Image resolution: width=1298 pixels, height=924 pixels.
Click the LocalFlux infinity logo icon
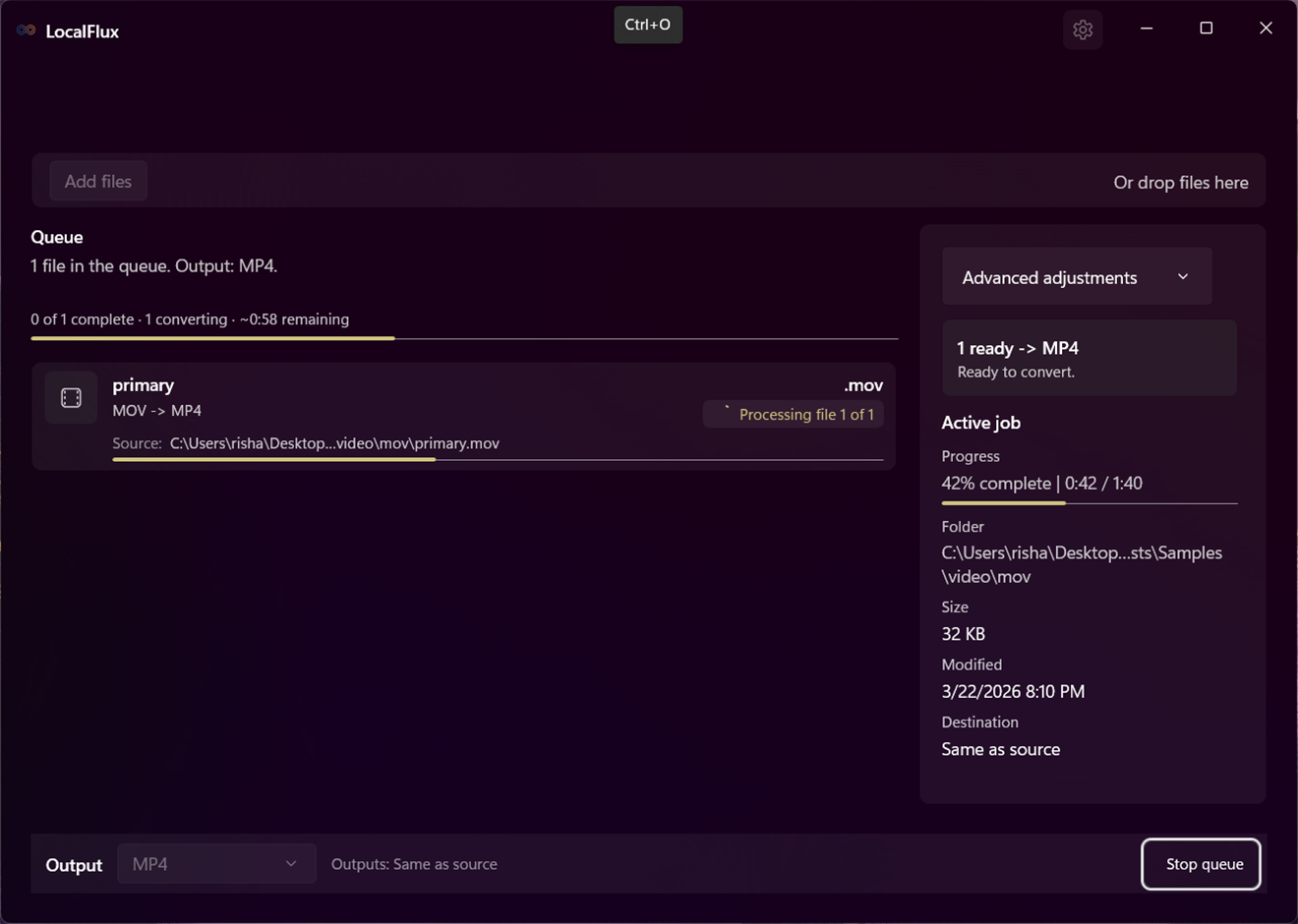pyautogui.click(x=27, y=30)
